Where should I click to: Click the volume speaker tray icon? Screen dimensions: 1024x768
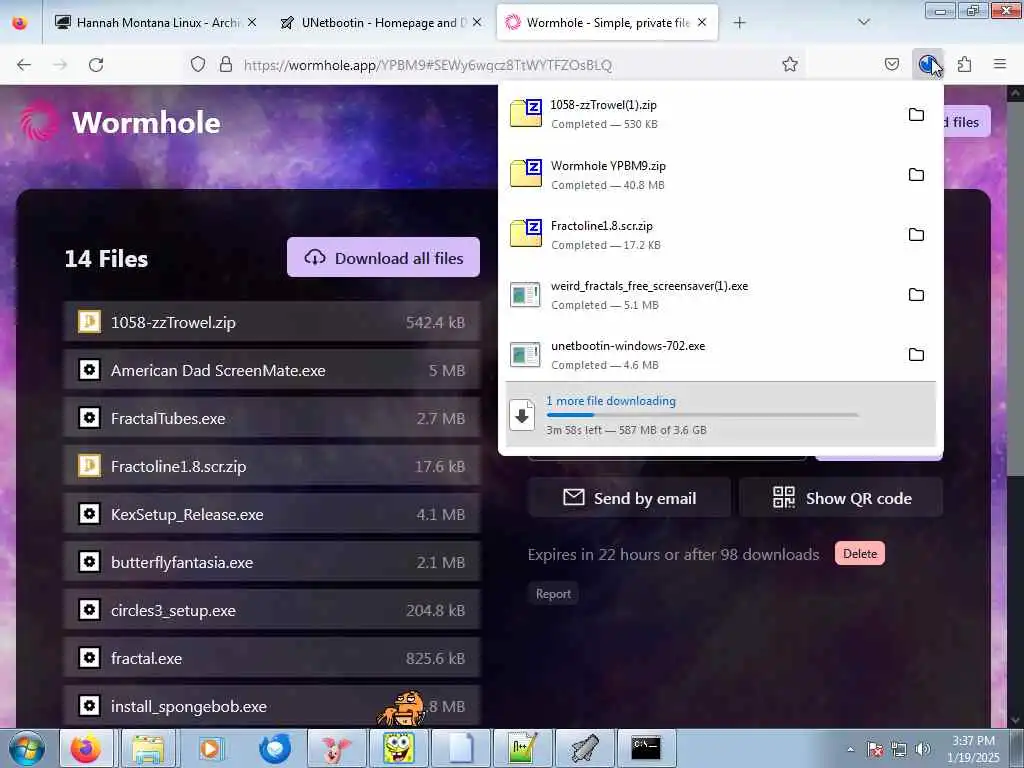tap(923, 749)
